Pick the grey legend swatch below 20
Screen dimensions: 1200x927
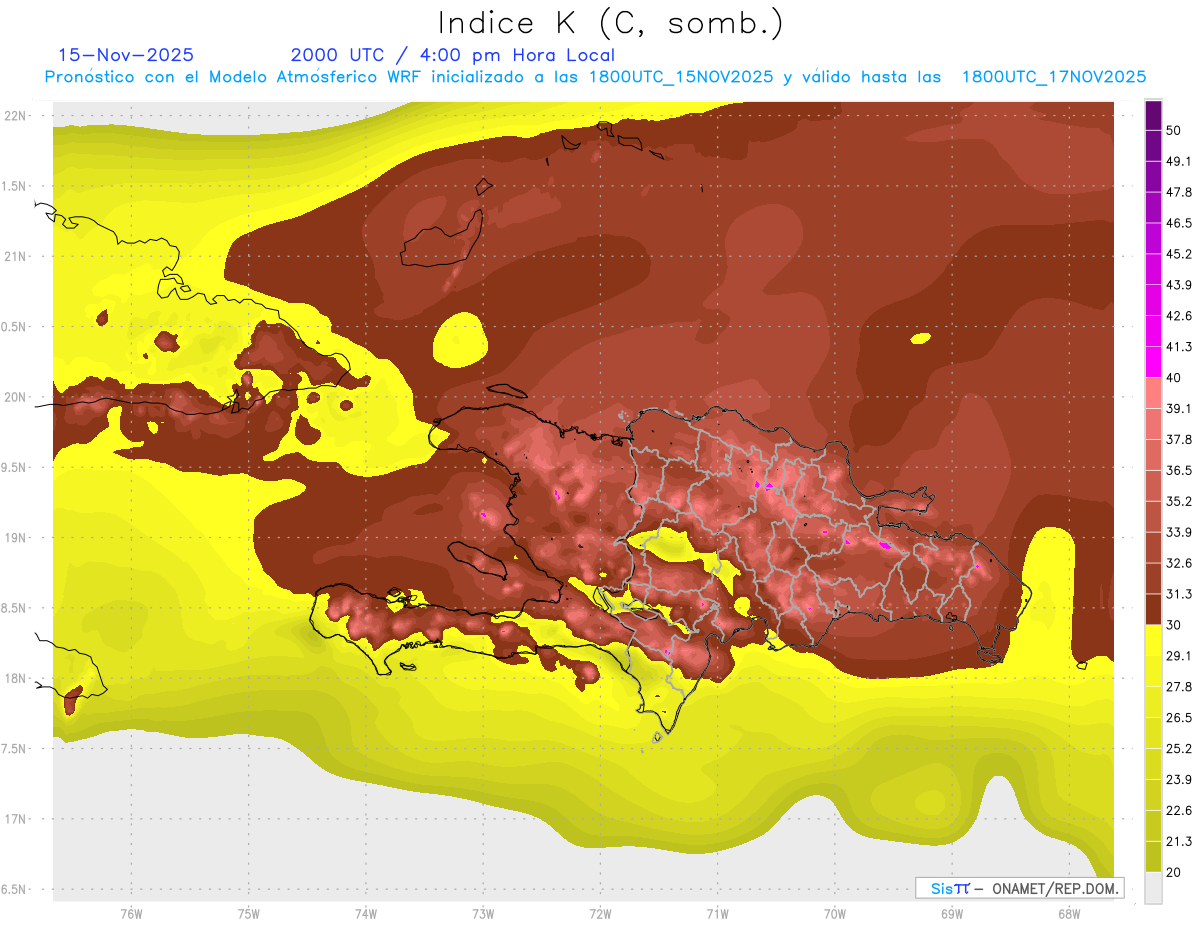(1153, 888)
